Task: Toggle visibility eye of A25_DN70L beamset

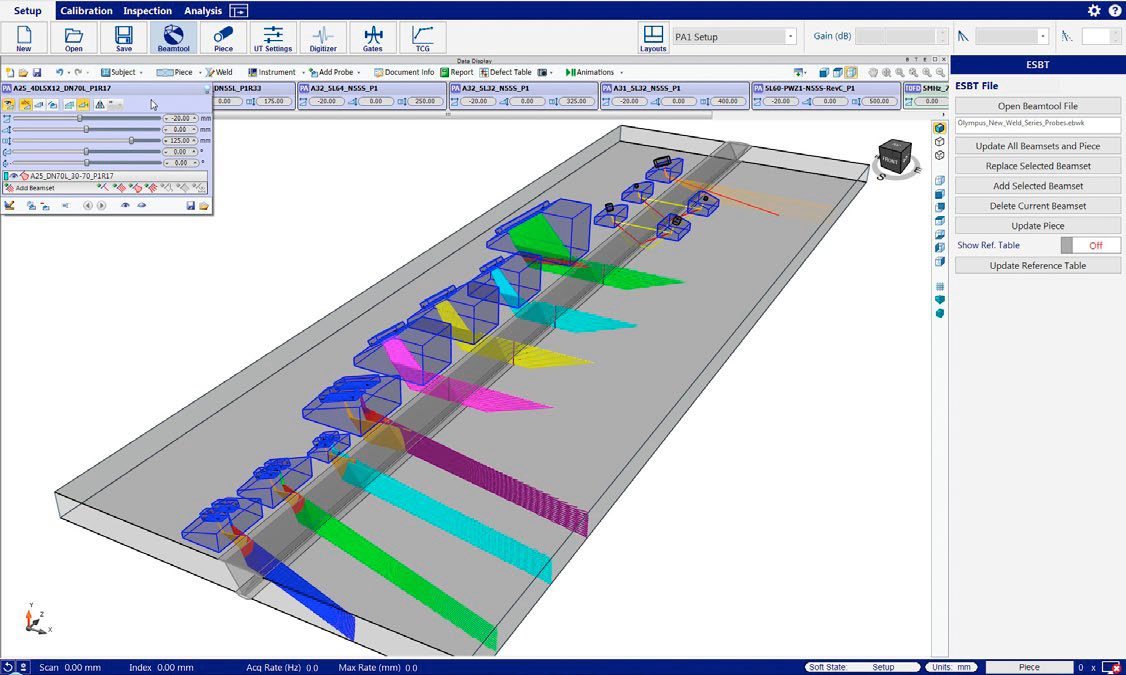Action: coord(15,175)
